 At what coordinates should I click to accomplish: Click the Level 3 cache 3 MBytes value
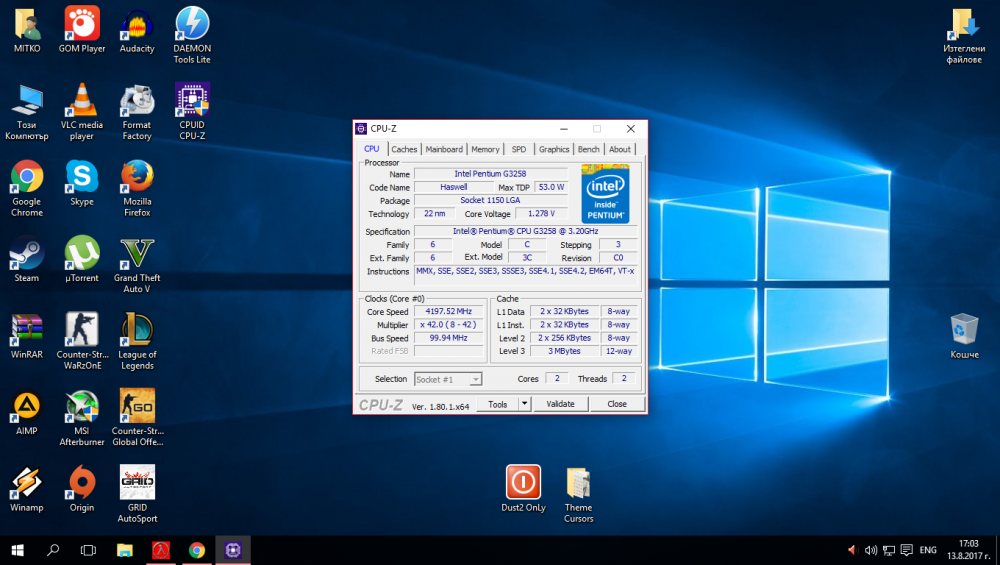[564, 351]
